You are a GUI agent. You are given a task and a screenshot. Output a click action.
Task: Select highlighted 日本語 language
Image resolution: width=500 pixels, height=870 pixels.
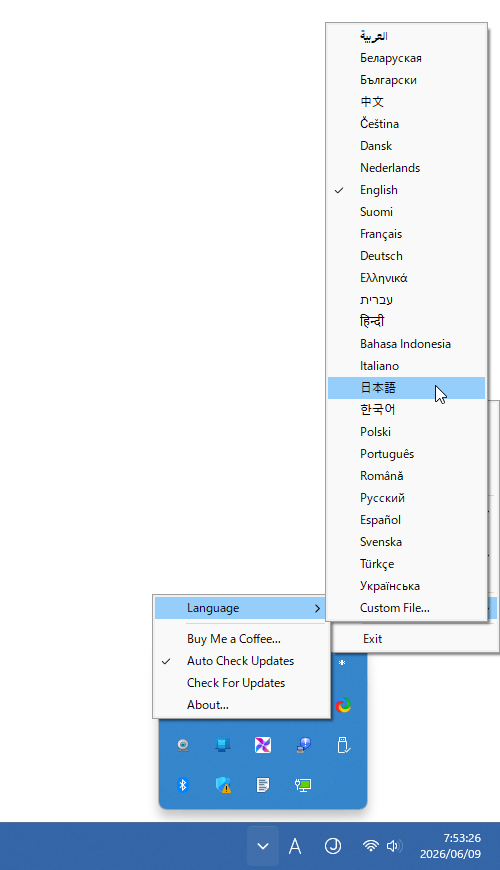[406, 388]
